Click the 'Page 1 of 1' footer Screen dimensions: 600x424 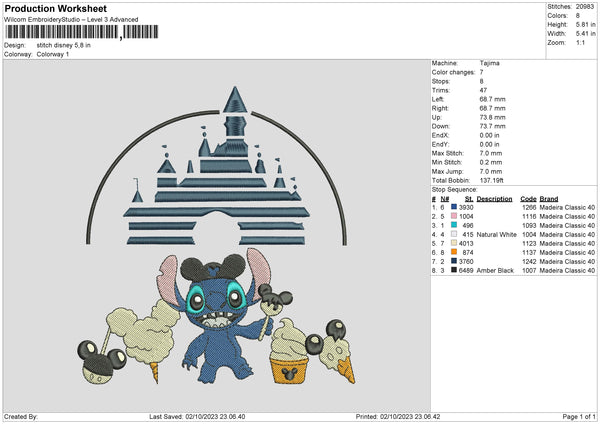point(579,416)
